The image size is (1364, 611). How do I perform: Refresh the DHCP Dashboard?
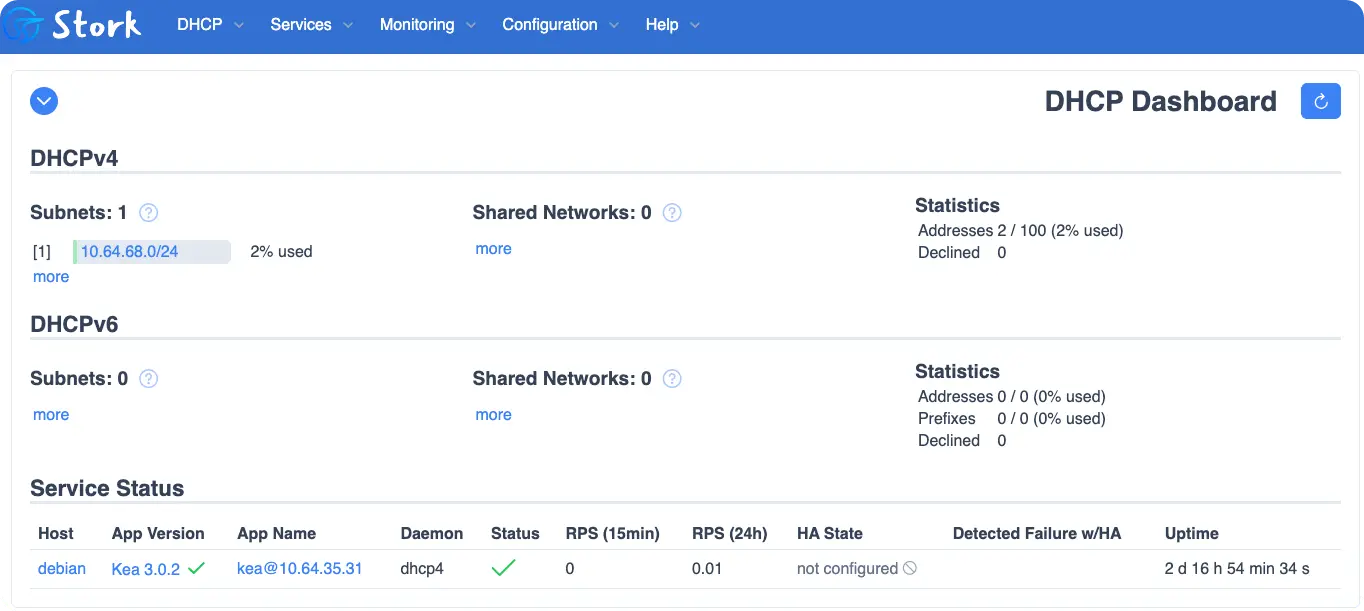pos(1320,101)
